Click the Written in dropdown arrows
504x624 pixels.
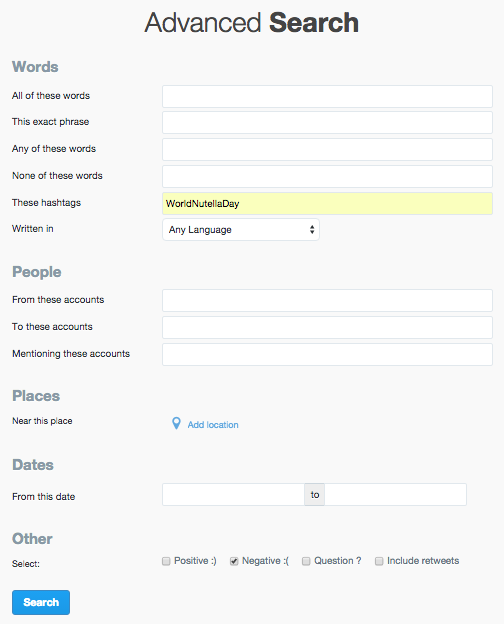tap(312, 230)
